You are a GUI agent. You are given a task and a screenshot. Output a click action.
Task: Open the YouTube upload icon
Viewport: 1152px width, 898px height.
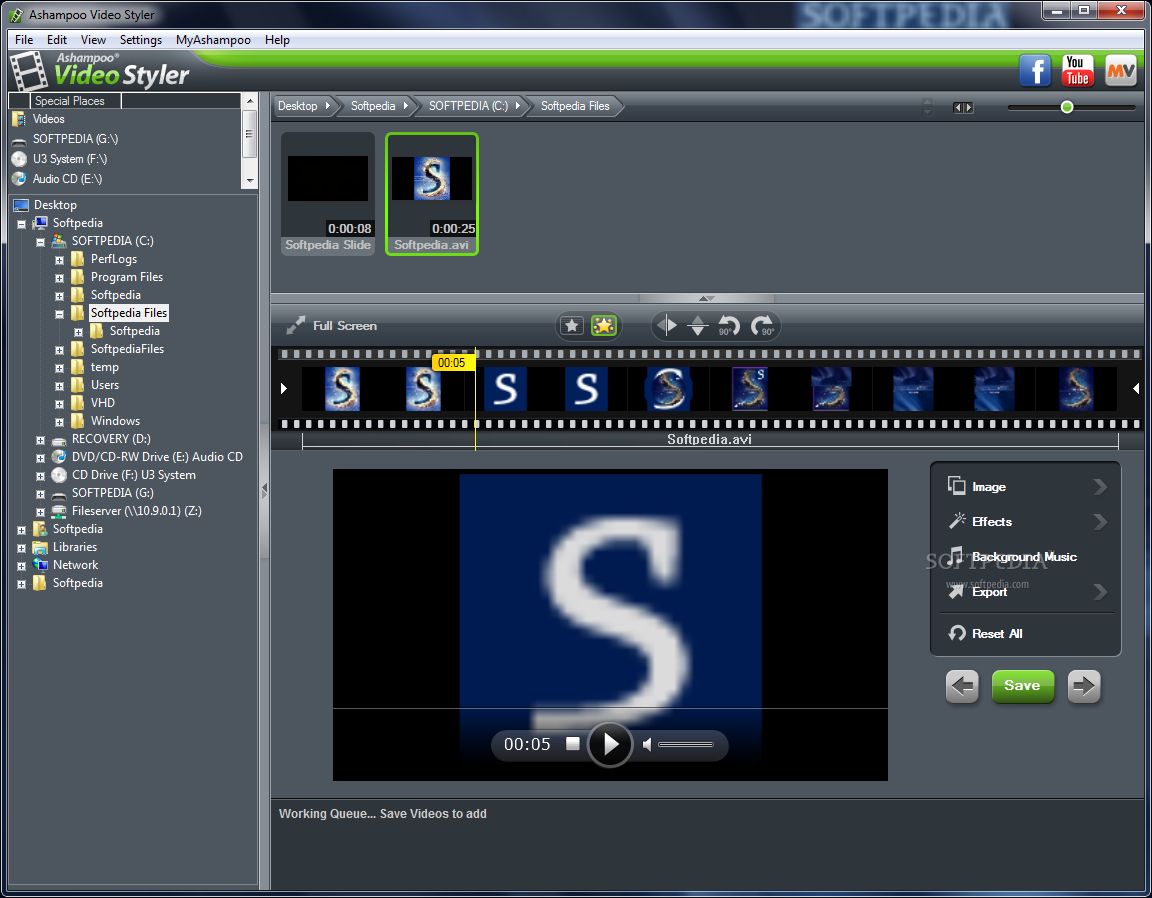point(1077,71)
